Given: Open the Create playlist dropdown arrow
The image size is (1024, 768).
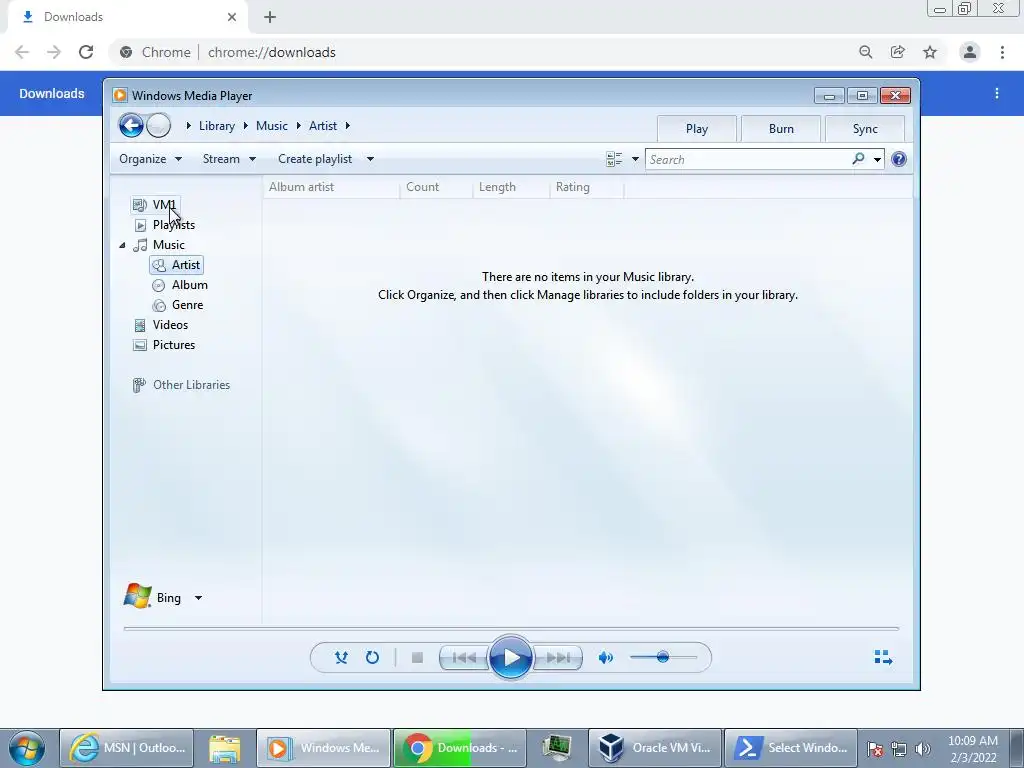Looking at the screenshot, I should (x=370, y=159).
